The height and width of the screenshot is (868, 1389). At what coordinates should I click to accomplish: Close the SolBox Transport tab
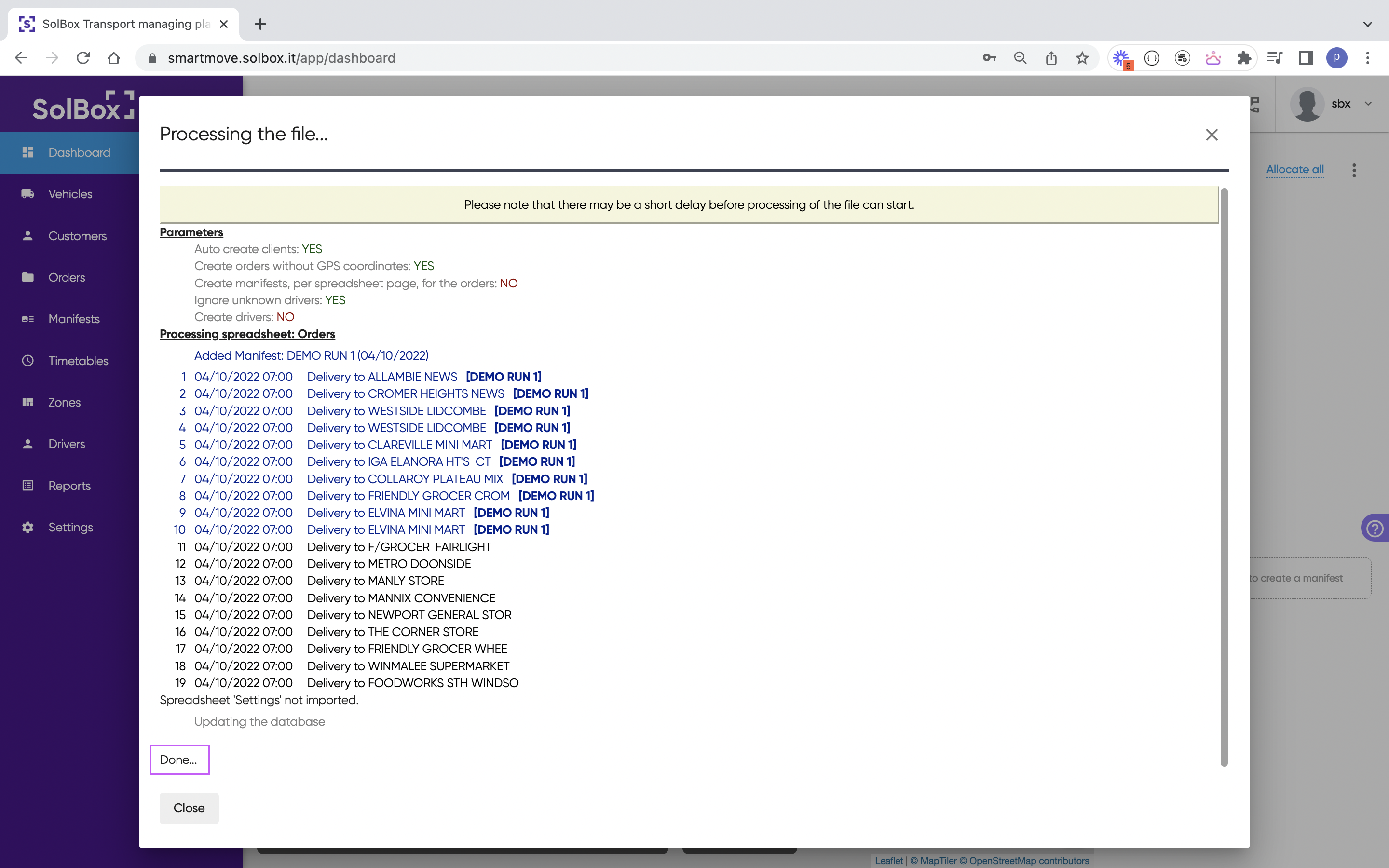[x=224, y=24]
